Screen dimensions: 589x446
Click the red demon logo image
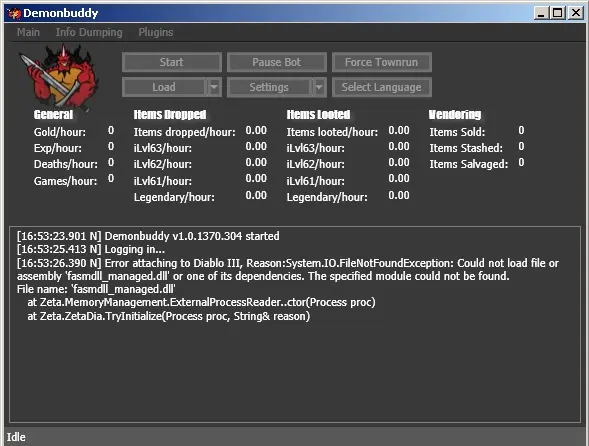(60, 76)
